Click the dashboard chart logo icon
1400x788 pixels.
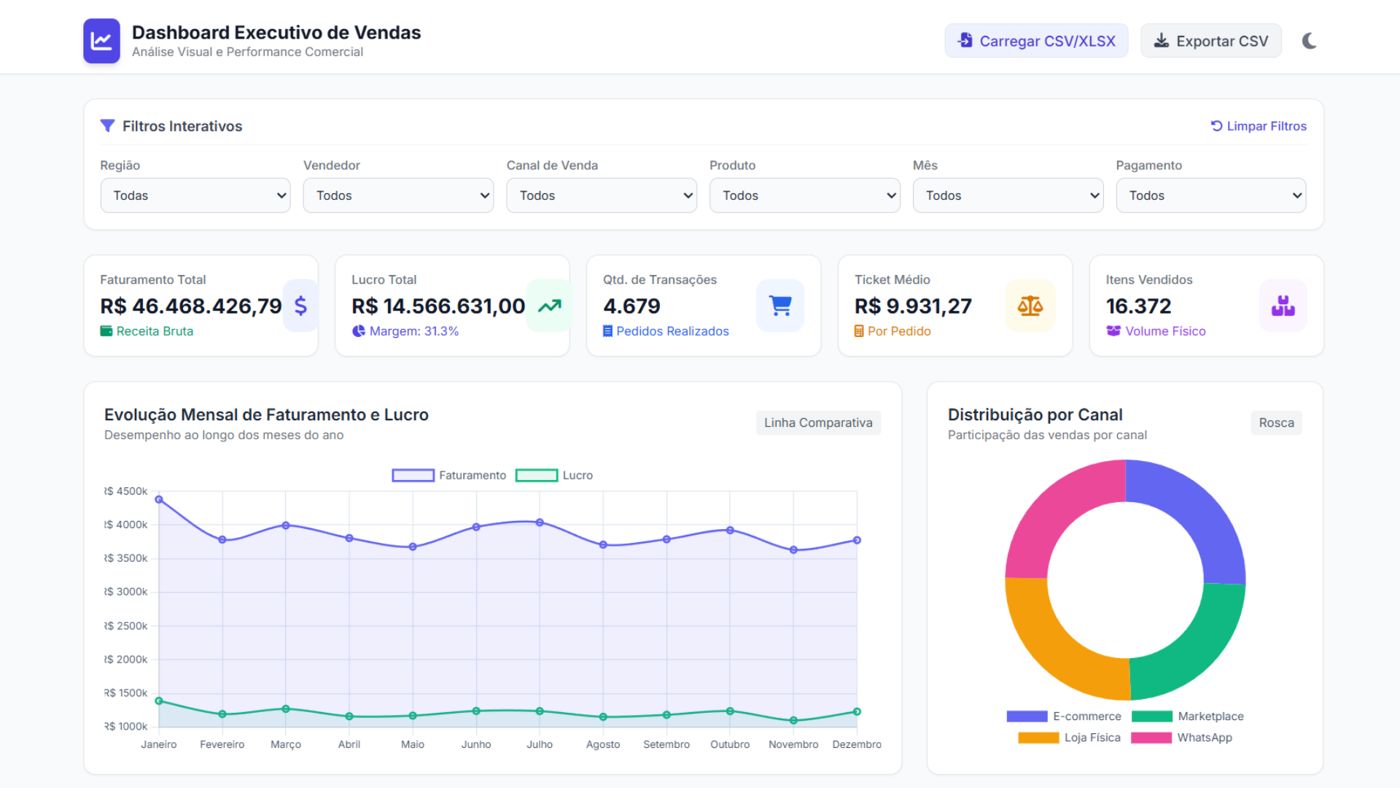pos(101,41)
